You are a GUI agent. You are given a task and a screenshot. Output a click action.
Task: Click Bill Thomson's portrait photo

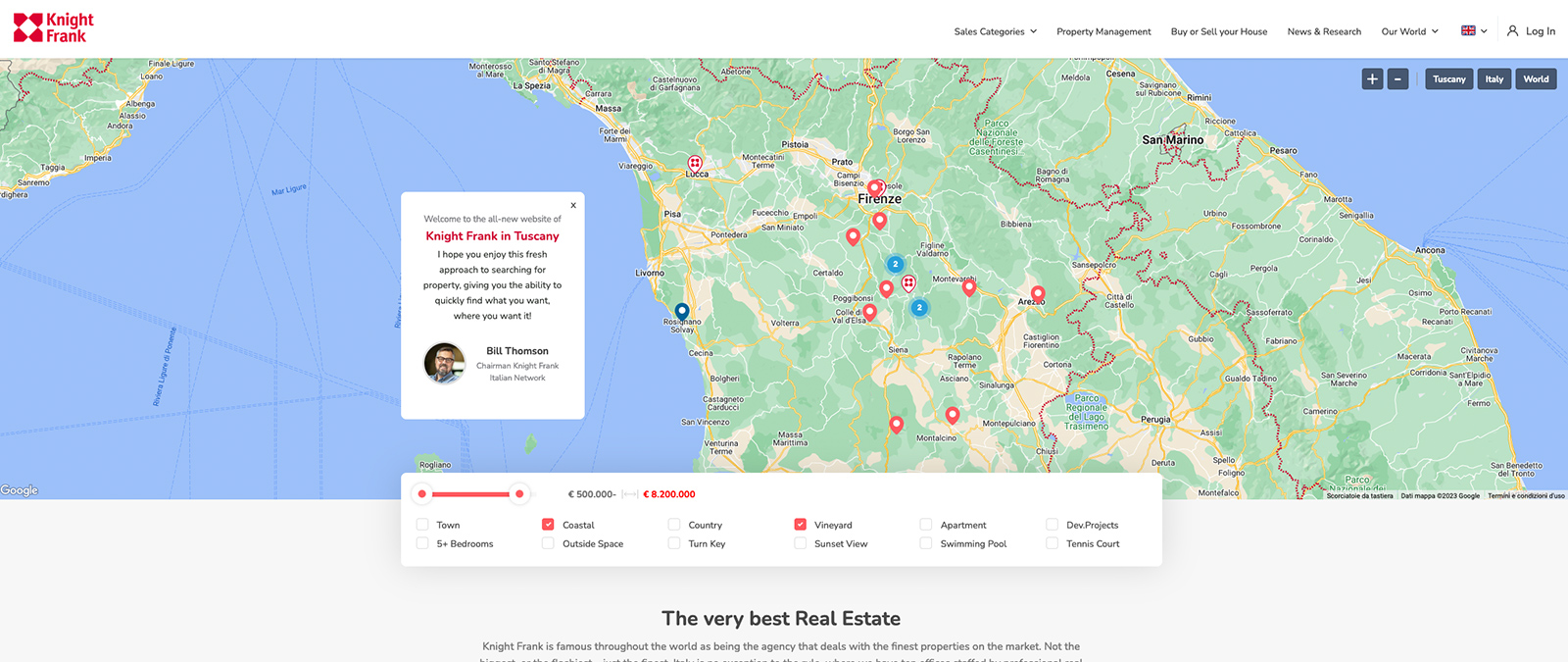point(445,363)
